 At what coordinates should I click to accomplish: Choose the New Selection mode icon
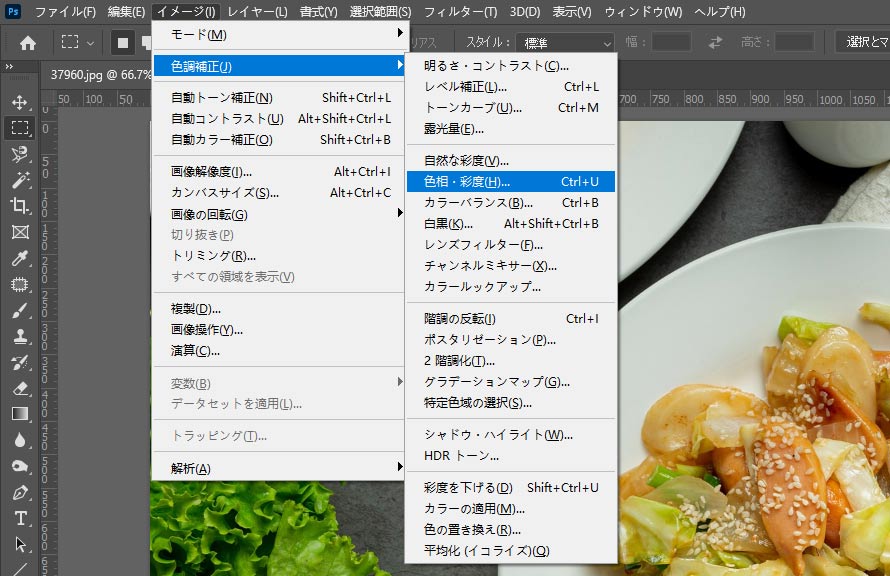[123, 43]
